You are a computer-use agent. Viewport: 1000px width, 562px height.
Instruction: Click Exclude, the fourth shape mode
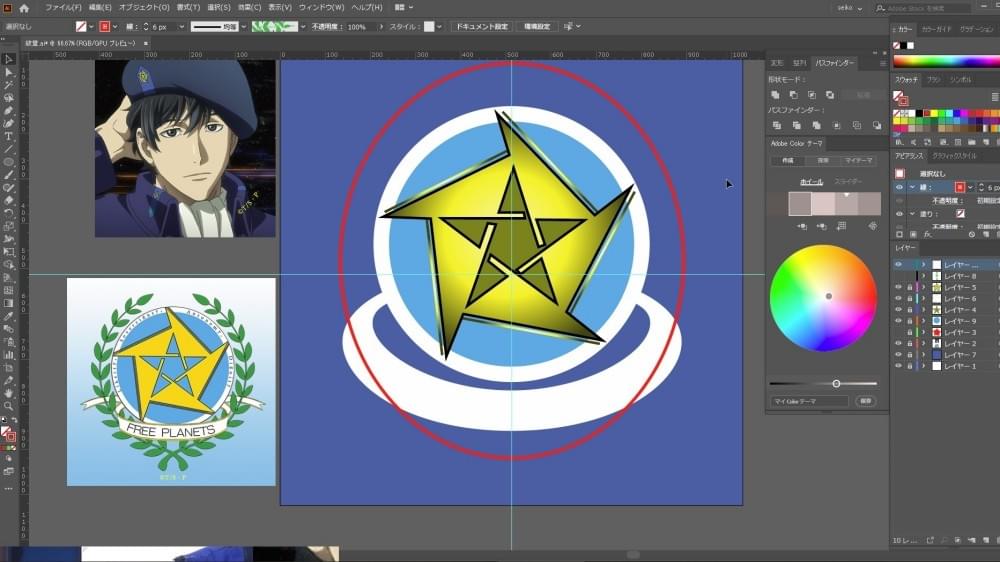[x=830, y=95]
